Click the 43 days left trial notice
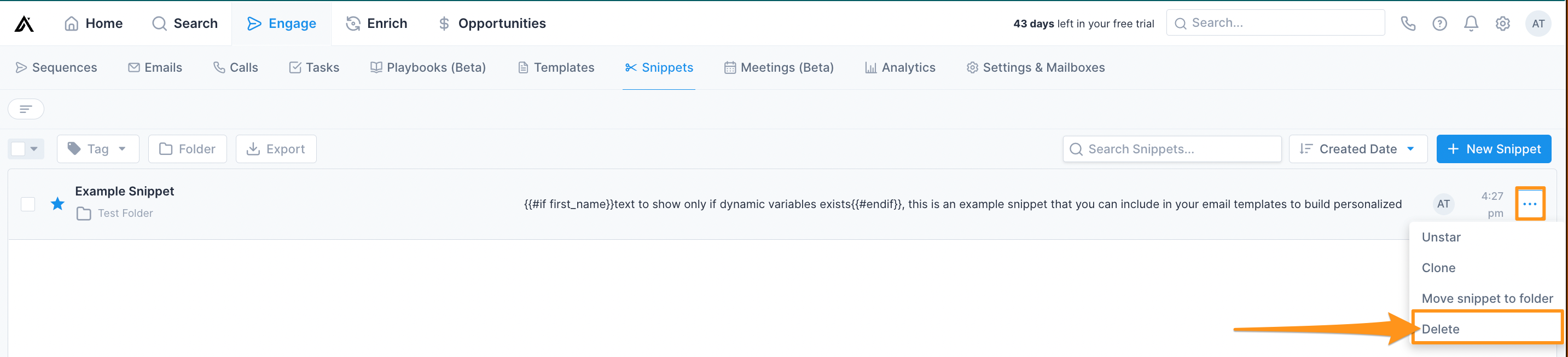 (1083, 24)
